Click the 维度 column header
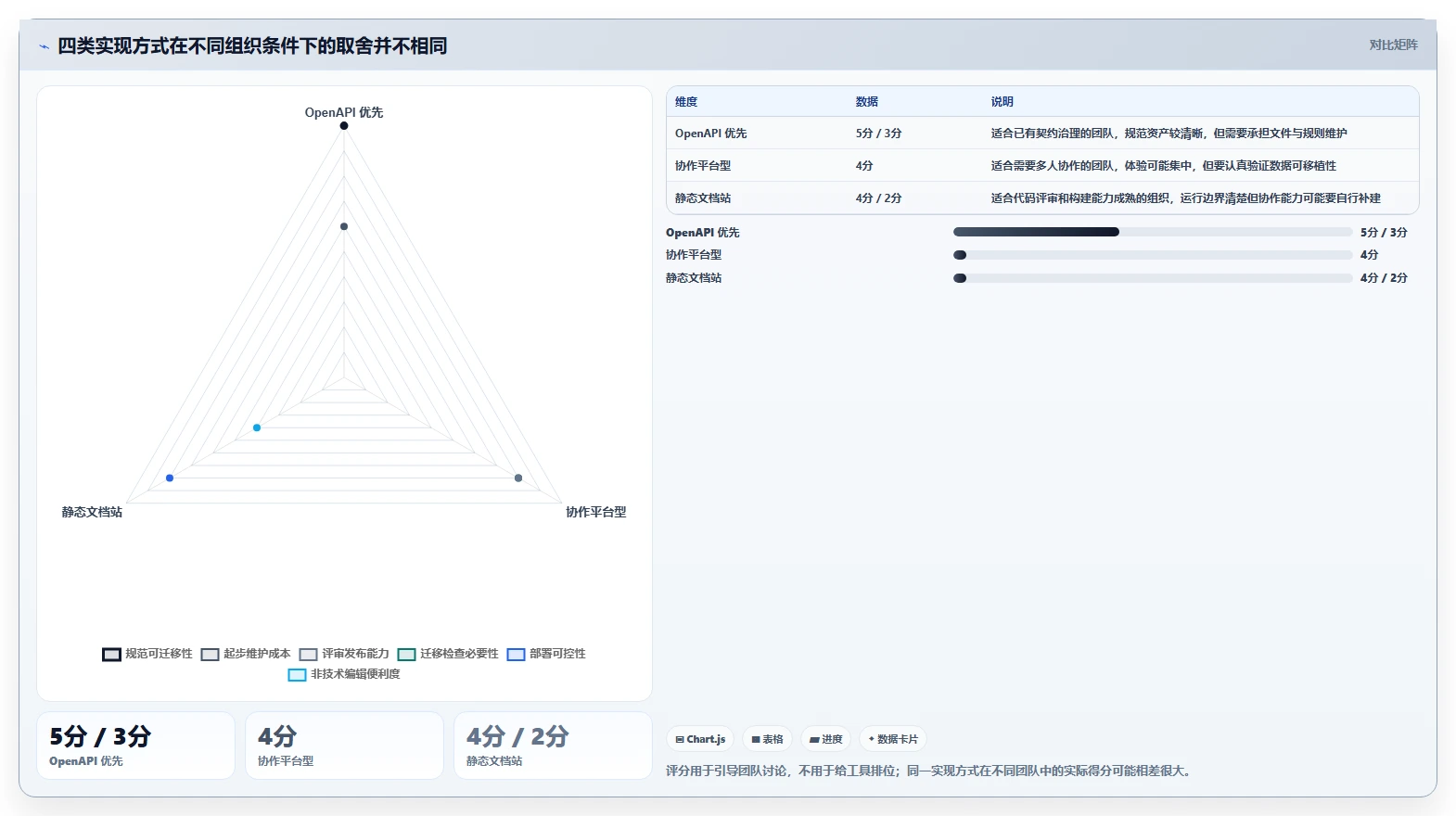The image size is (1456, 816). [x=686, y=102]
